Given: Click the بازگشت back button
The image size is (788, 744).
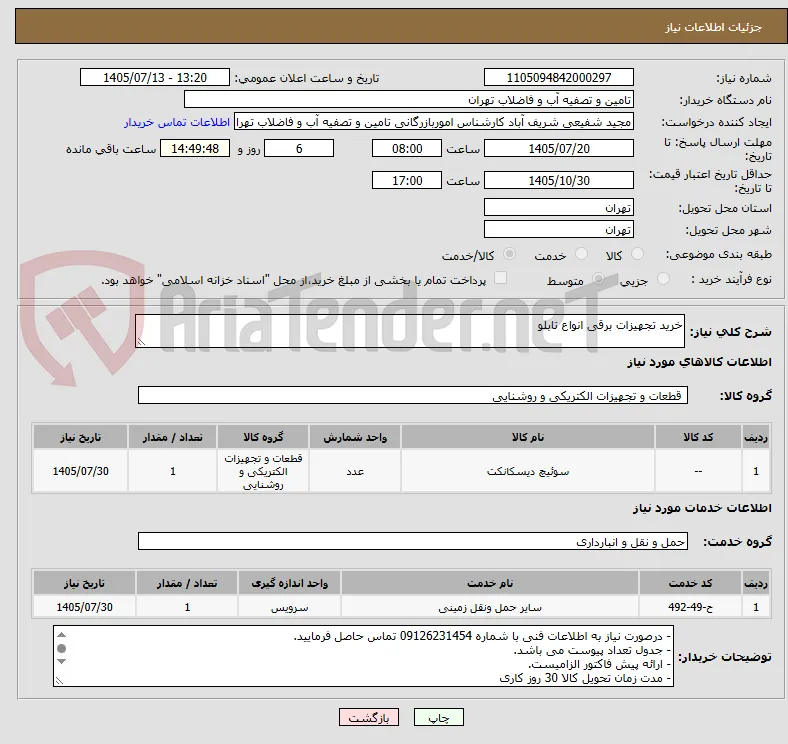Looking at the screenshot, I should pyautogui.click(x=369, y=717).
